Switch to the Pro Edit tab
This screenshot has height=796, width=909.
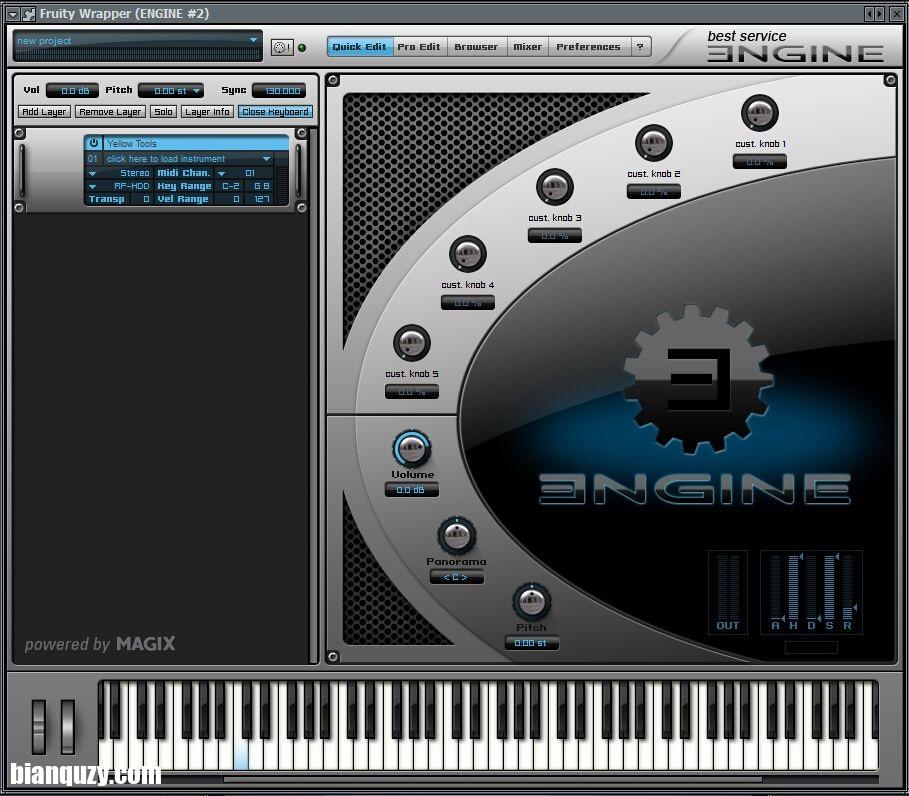pos(419,47)
